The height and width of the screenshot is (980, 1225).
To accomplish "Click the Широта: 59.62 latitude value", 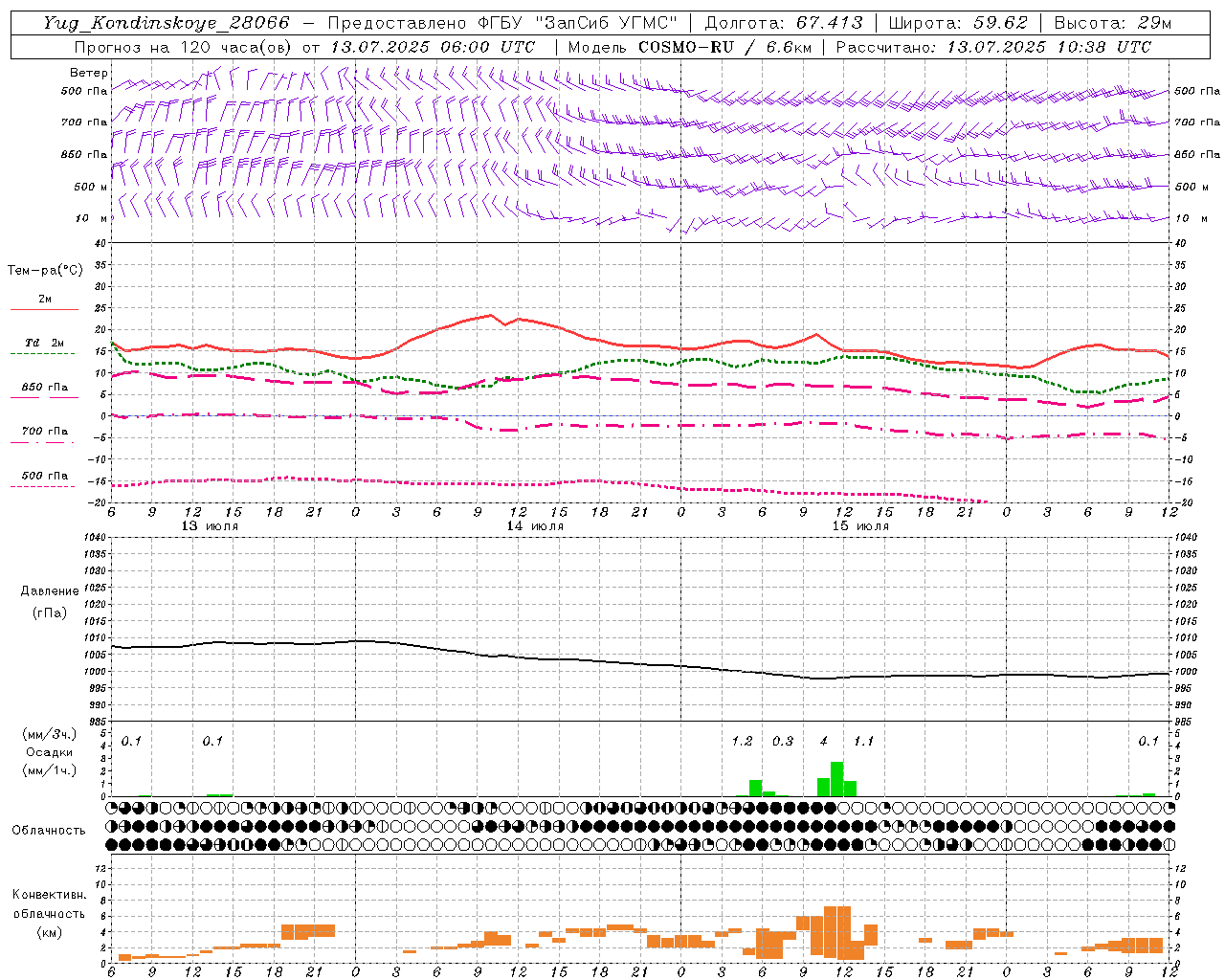I will (958, 23).
